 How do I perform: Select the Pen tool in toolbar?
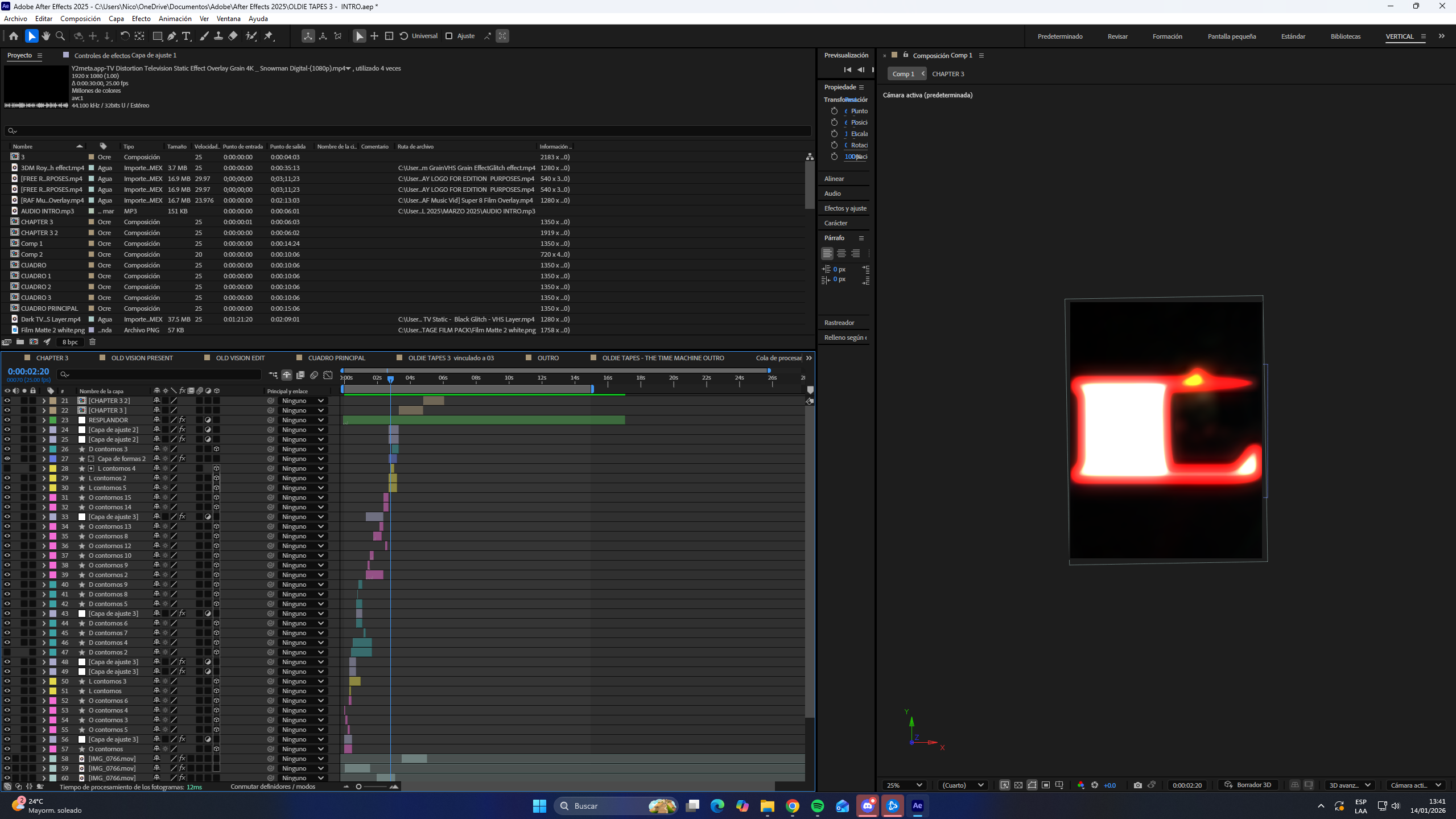(172, 36)
